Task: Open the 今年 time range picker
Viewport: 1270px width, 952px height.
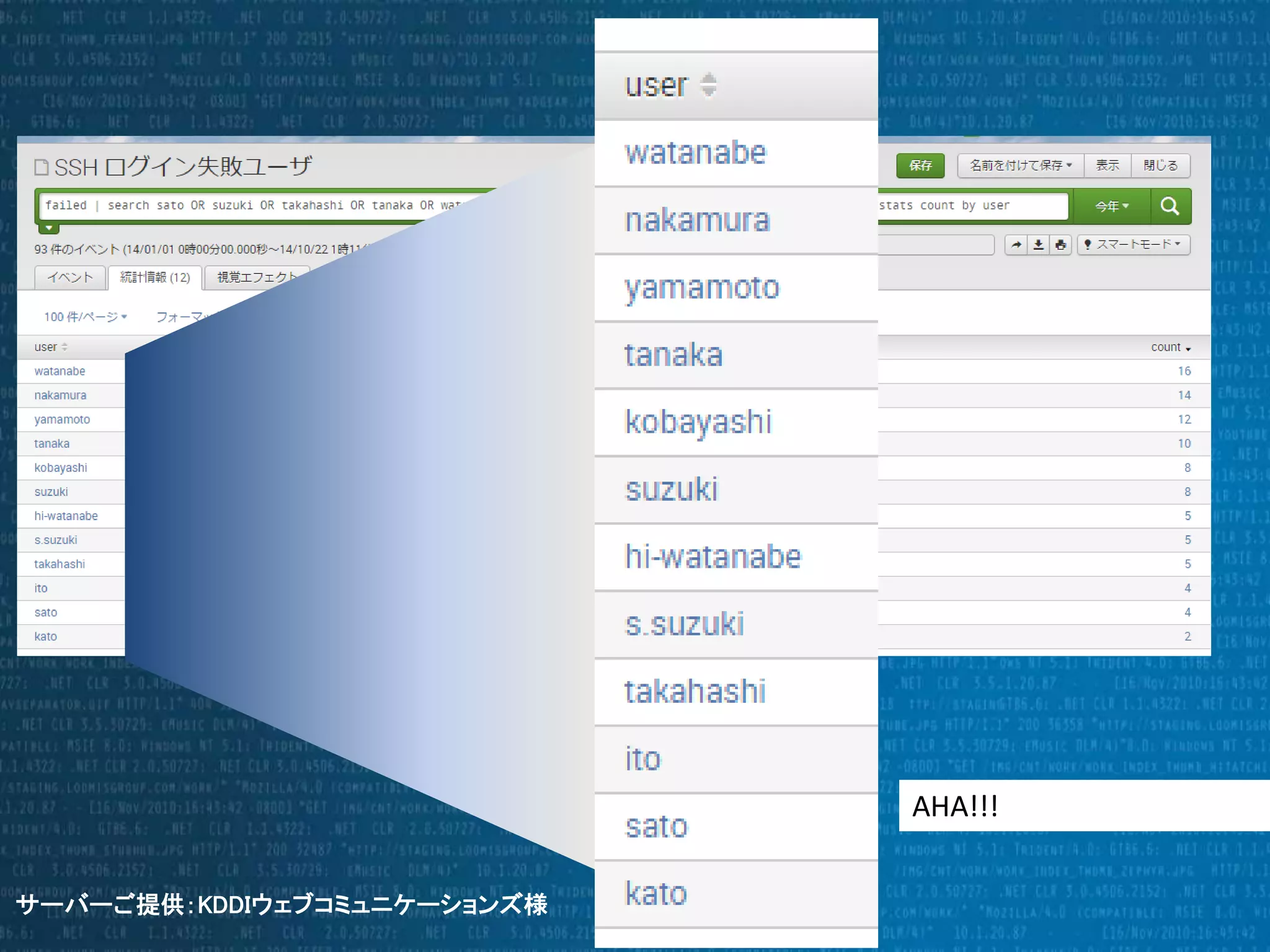Action: pyautogui.click(x=1112, y=206)
